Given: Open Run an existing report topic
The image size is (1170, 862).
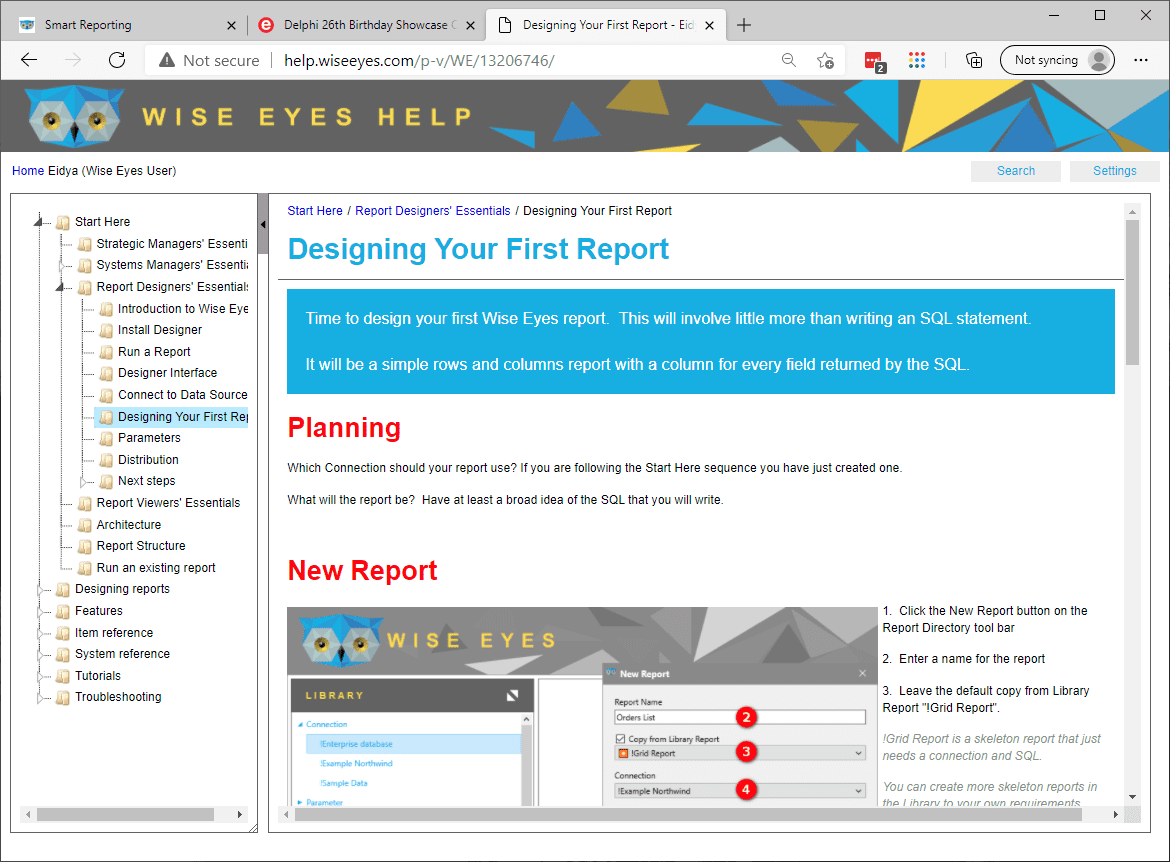Looking at the screenshot, I should click(155, 568).
